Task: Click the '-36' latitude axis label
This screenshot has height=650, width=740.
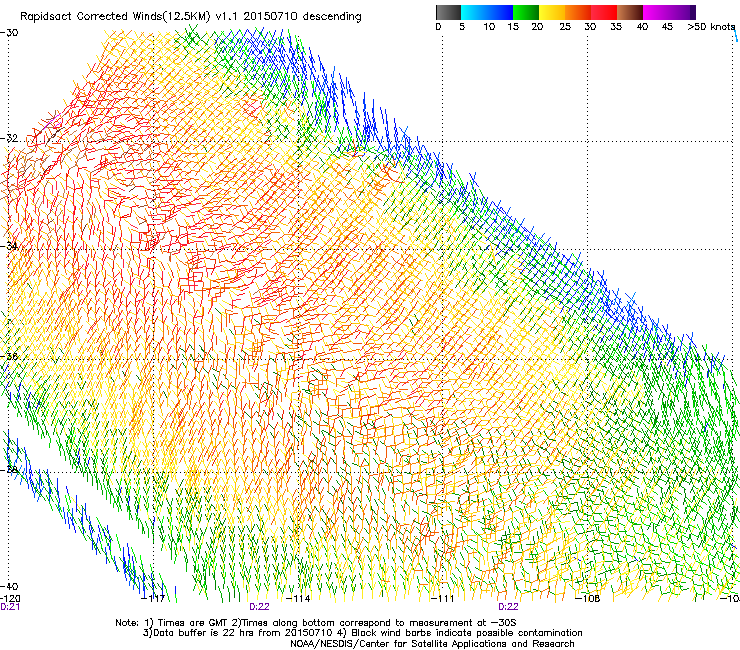Action: [9, 356]
